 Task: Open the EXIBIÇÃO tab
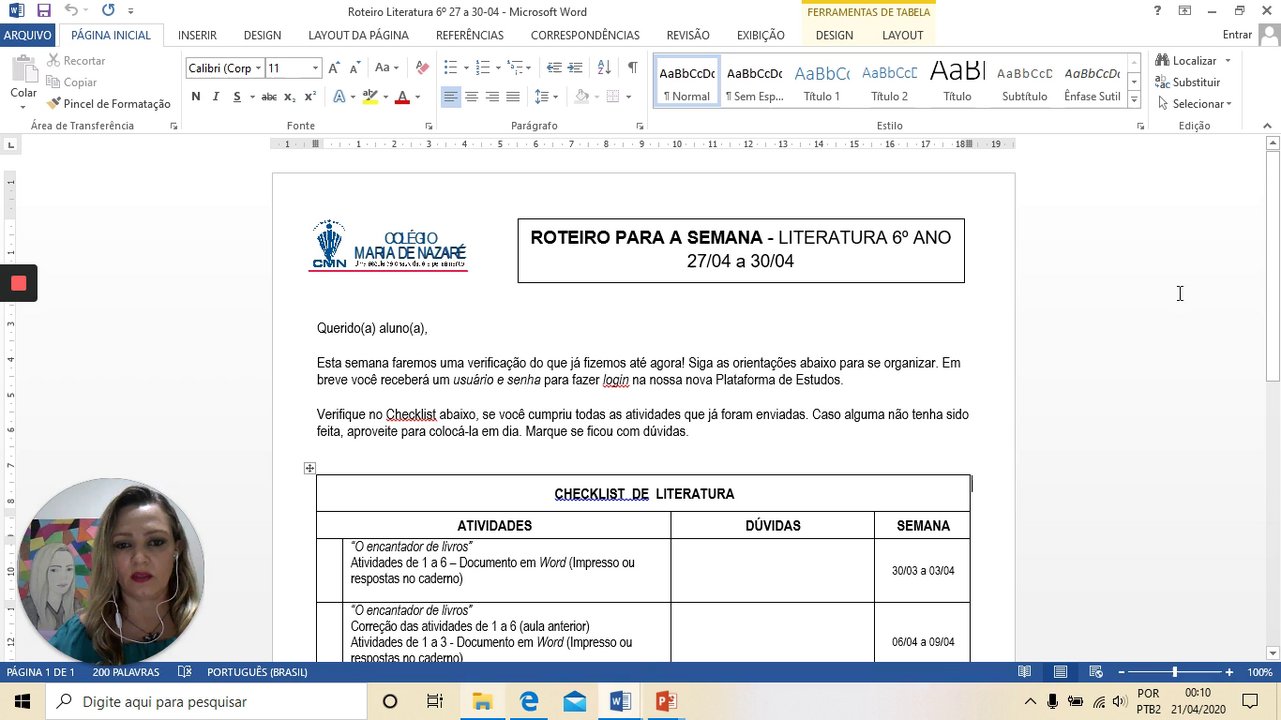pyautogui.click(x=761, y=35)
